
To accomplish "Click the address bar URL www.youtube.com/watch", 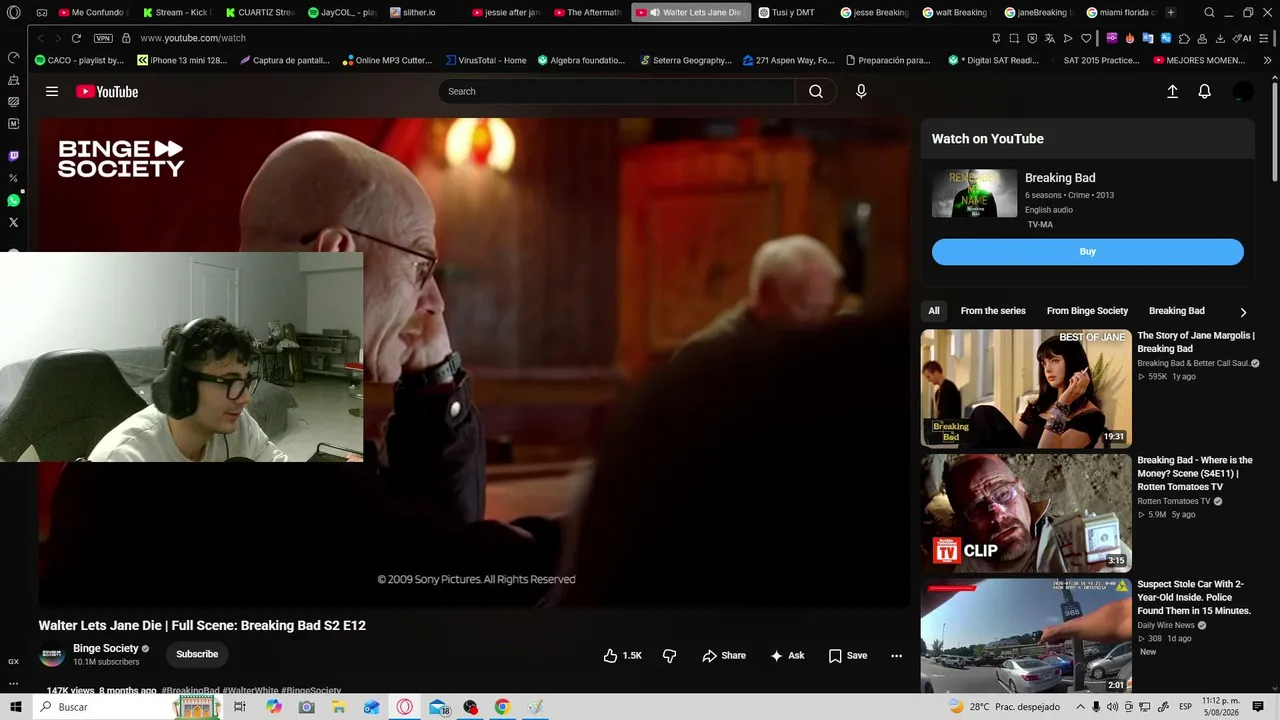I will tap(193, 38).
